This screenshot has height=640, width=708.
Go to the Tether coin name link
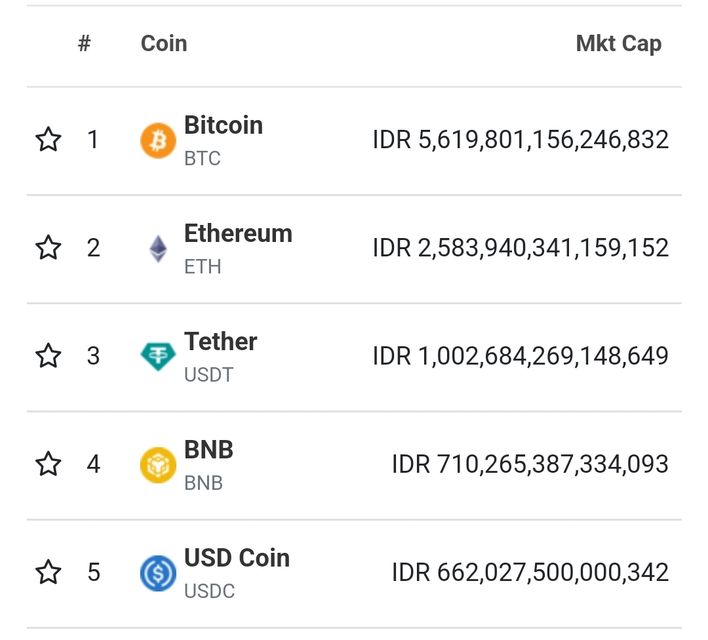[220, 342]
